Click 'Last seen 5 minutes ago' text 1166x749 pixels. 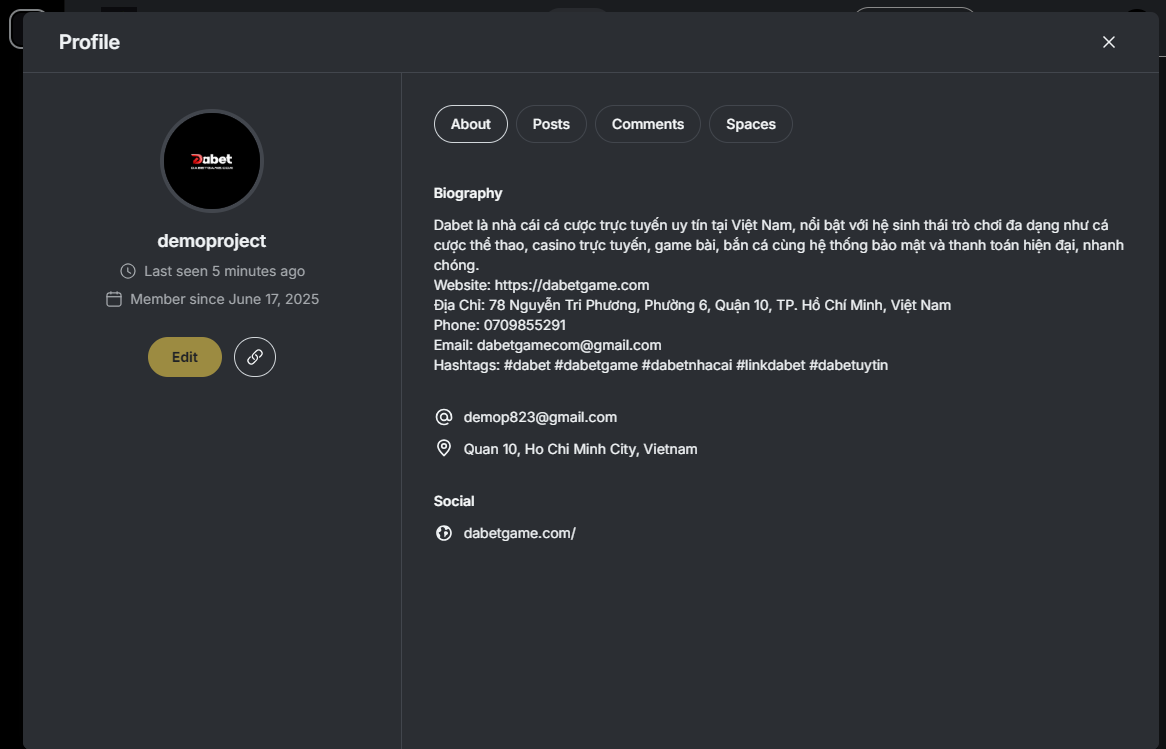pos(225,271)
